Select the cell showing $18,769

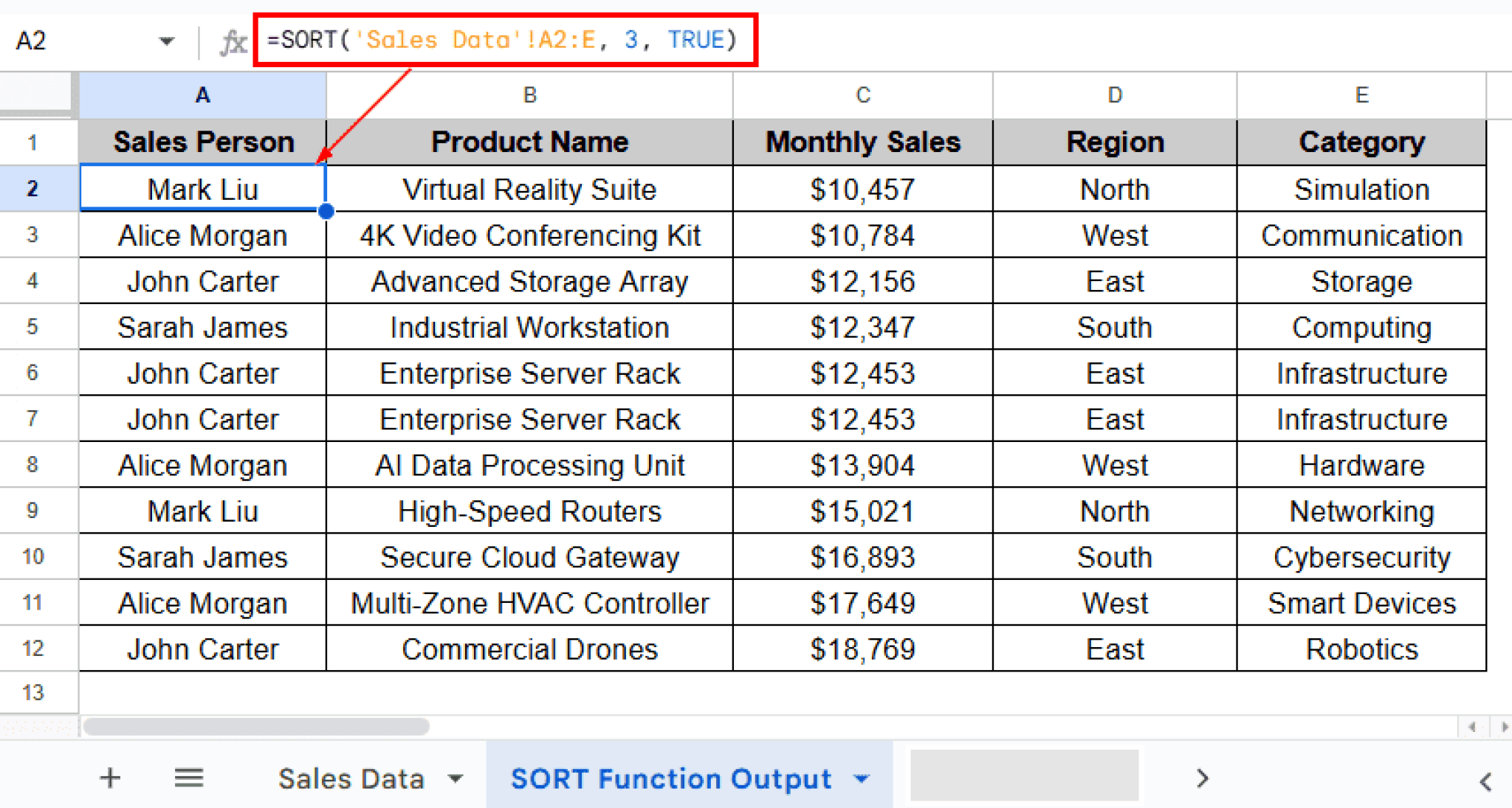tap(862, 649)
